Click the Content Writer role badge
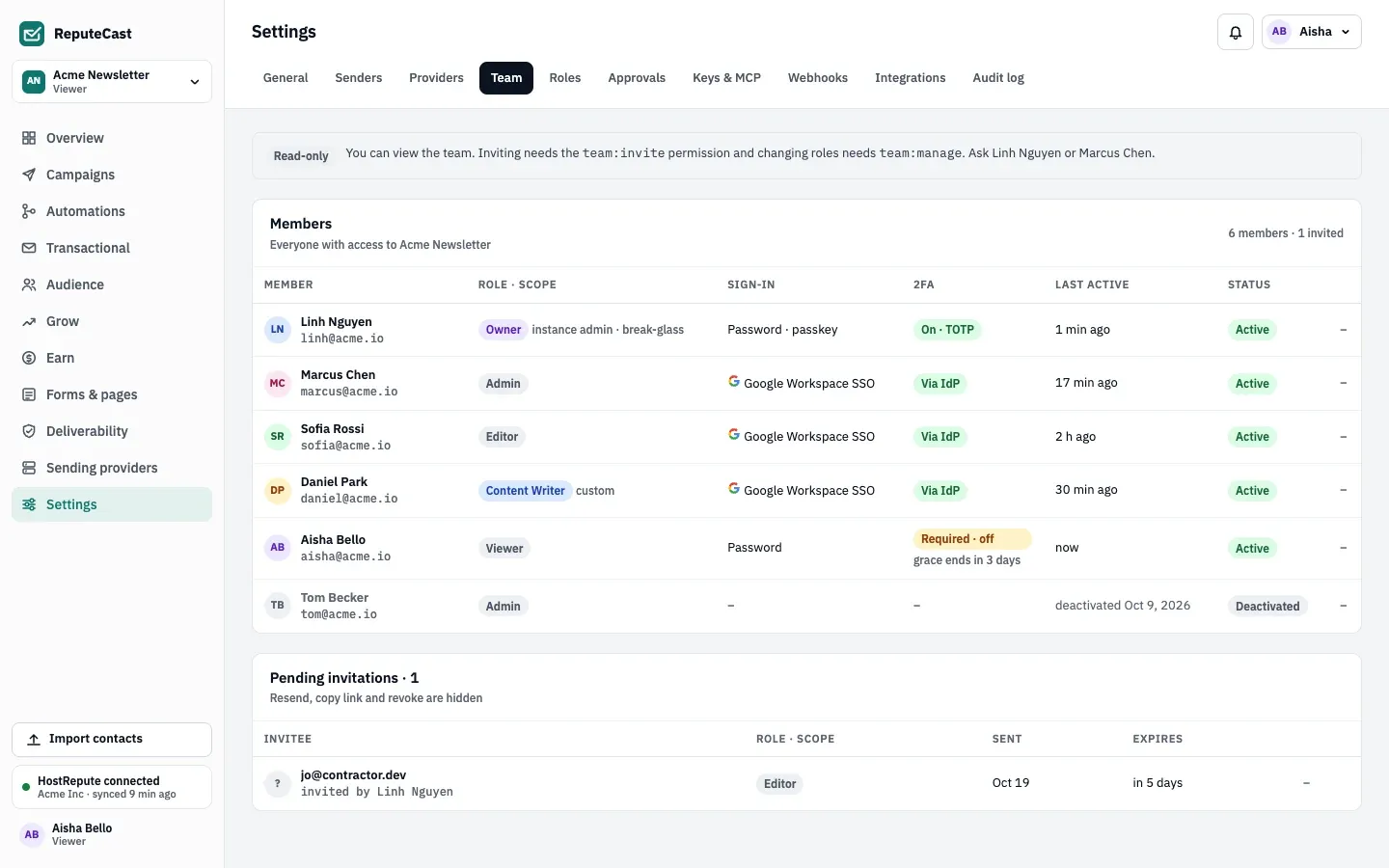The width and height of the screenshot is (1389, 868). point(526,491)
